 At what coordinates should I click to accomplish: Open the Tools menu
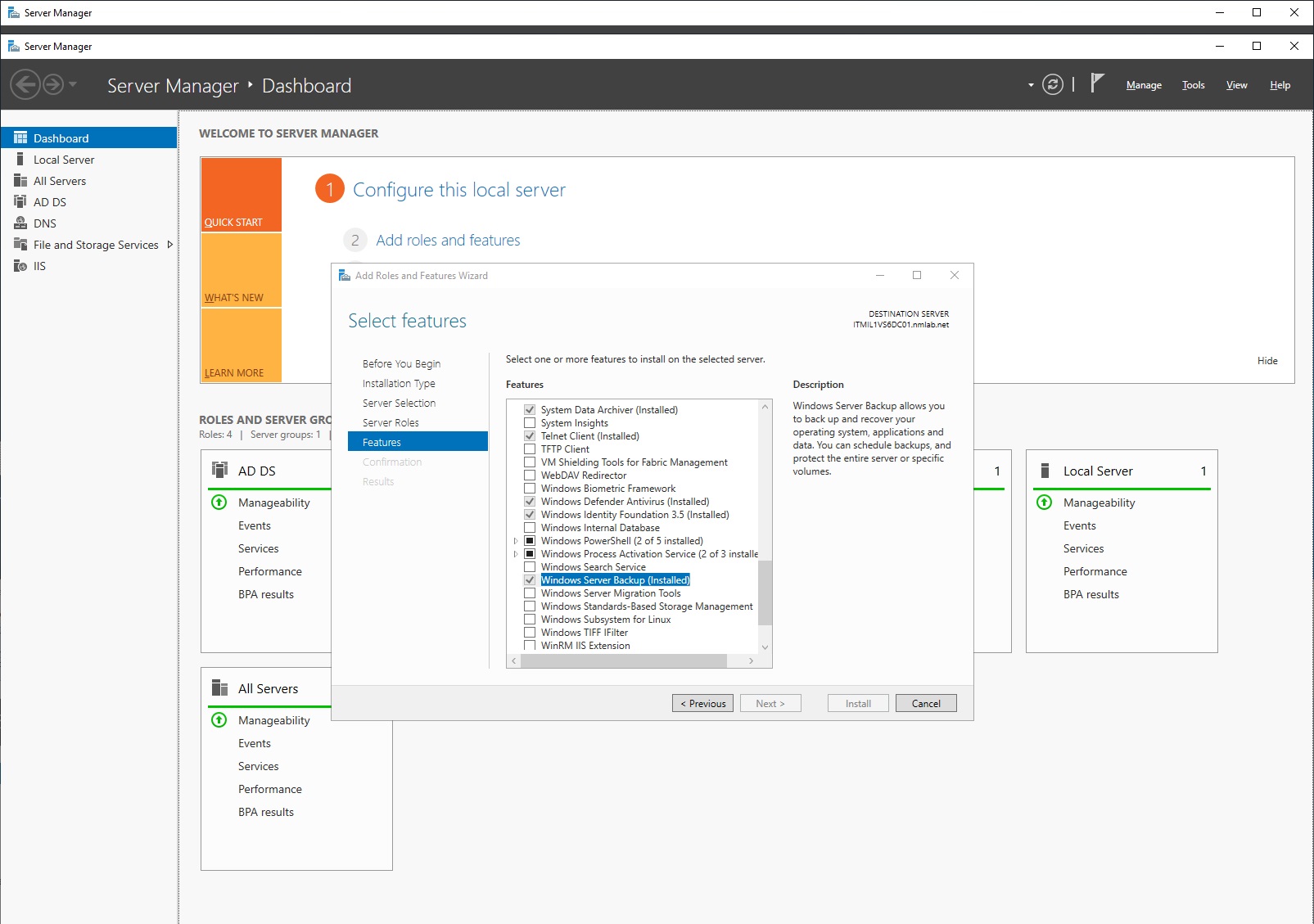tap(1193, 85)
